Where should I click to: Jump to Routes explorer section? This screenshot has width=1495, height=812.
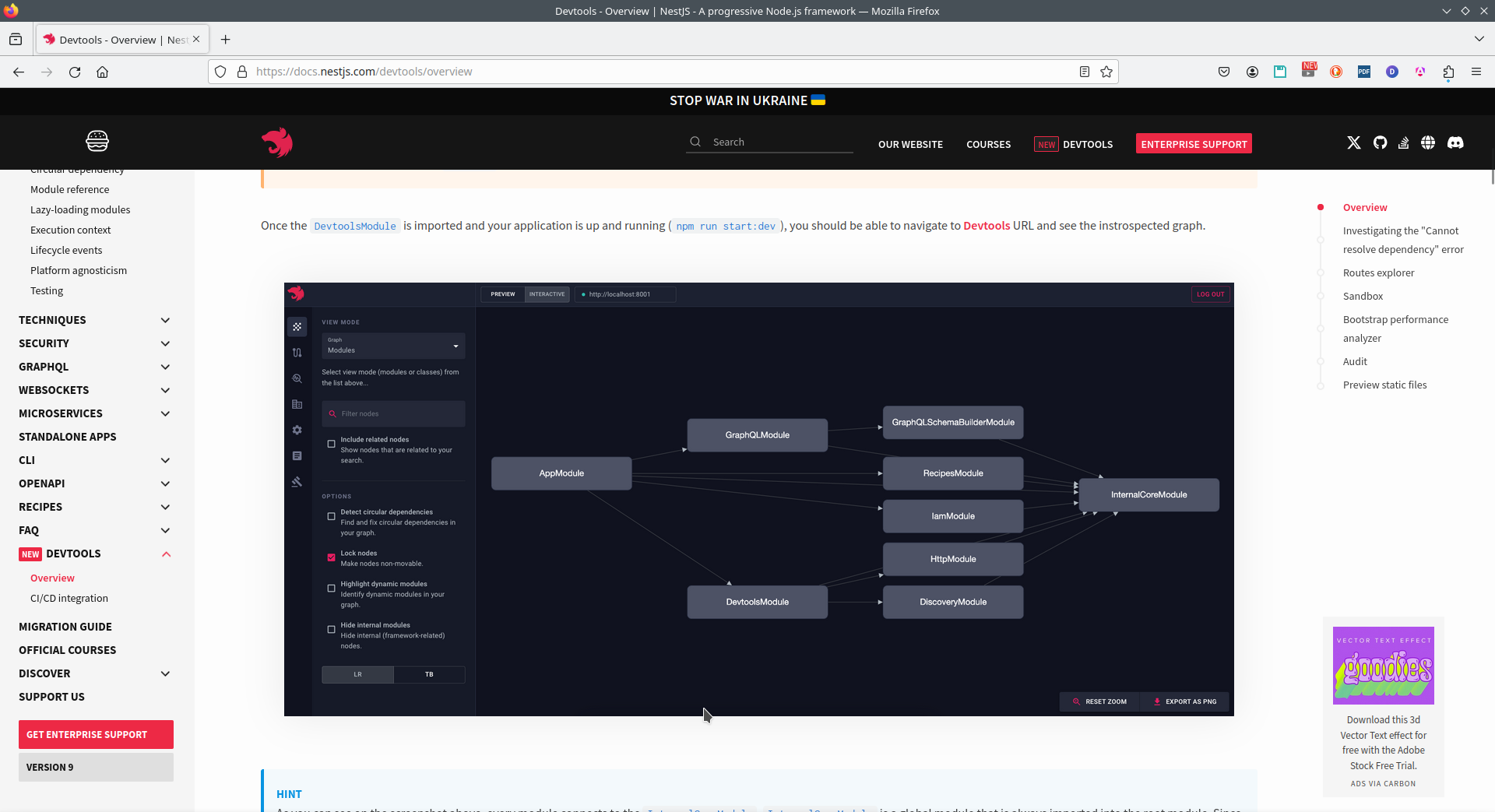tap(1378, 272)
